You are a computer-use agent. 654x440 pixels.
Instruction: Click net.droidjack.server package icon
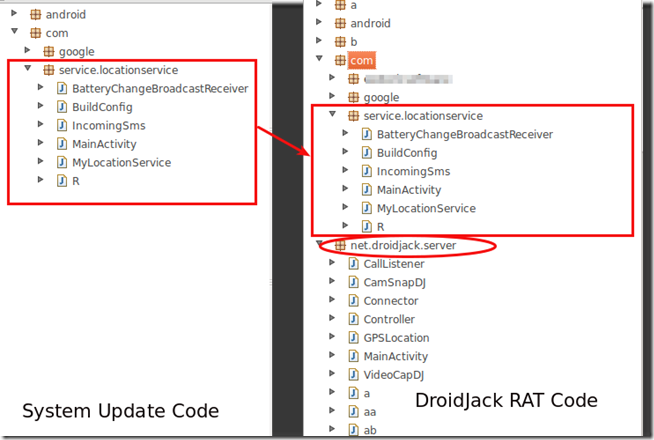click(341, 246)
